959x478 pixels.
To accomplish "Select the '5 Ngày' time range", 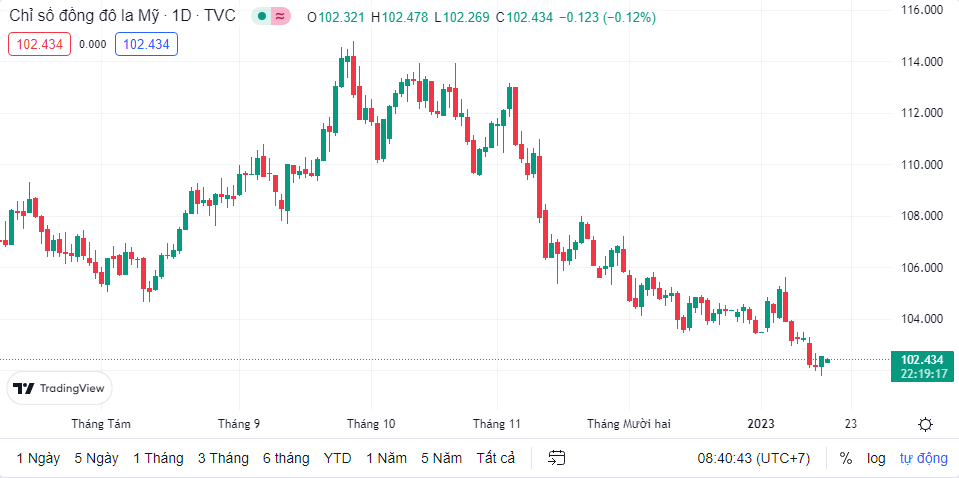I will [x=96, y=458].
